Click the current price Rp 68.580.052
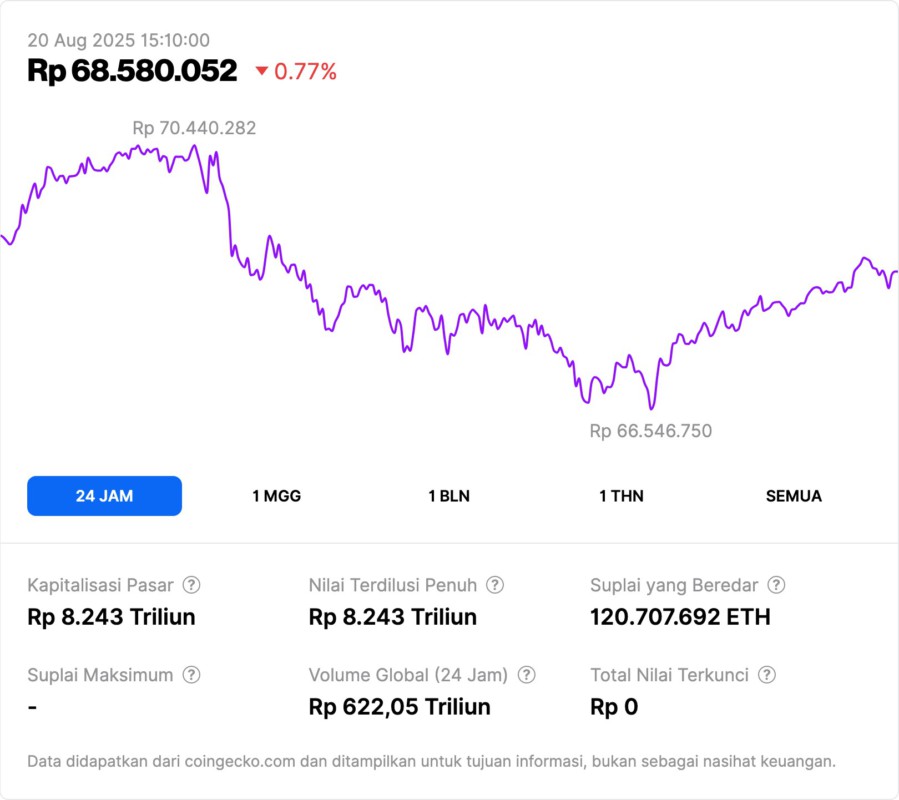The width and height of the screenshot is (899, 800). [x=132, y=71]
